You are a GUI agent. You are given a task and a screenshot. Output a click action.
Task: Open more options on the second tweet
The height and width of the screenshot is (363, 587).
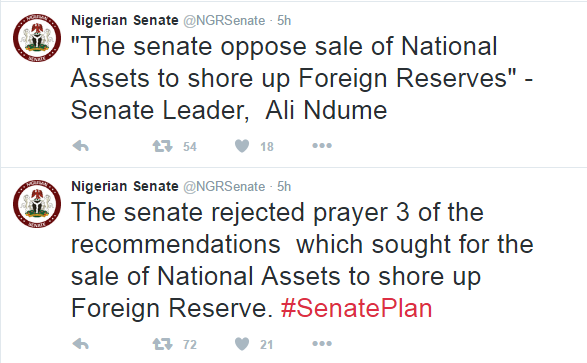coord(322,343)
